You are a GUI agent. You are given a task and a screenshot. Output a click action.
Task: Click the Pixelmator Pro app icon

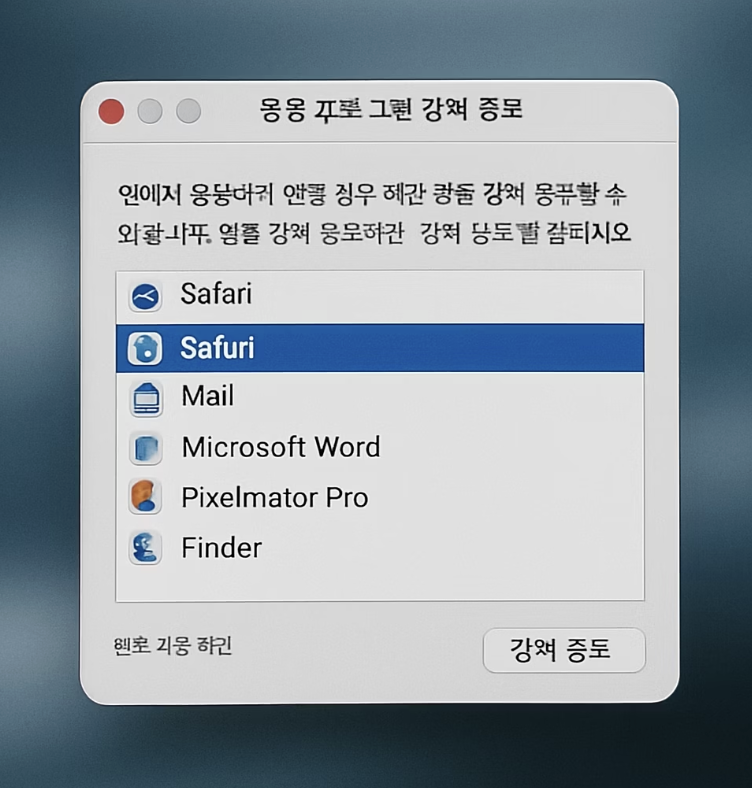(x=145, y=497)
